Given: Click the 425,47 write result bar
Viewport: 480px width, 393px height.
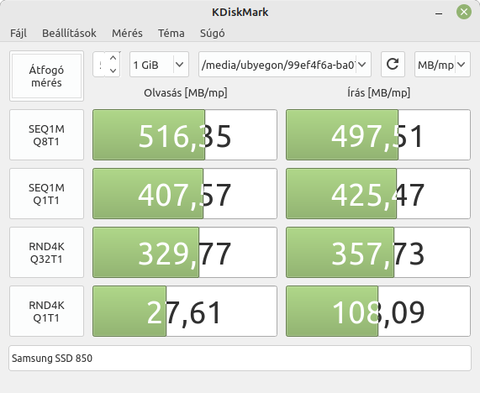Looking at the screenshot, I should pyautogui.click(x=378, y=194).
